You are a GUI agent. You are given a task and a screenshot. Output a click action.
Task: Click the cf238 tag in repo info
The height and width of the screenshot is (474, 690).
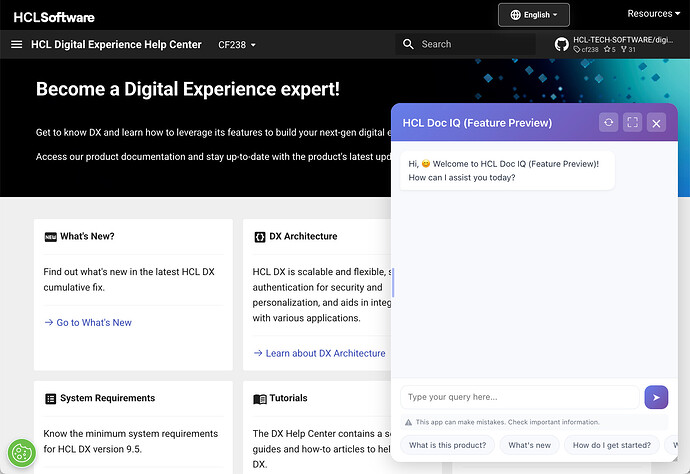point(586,49)
